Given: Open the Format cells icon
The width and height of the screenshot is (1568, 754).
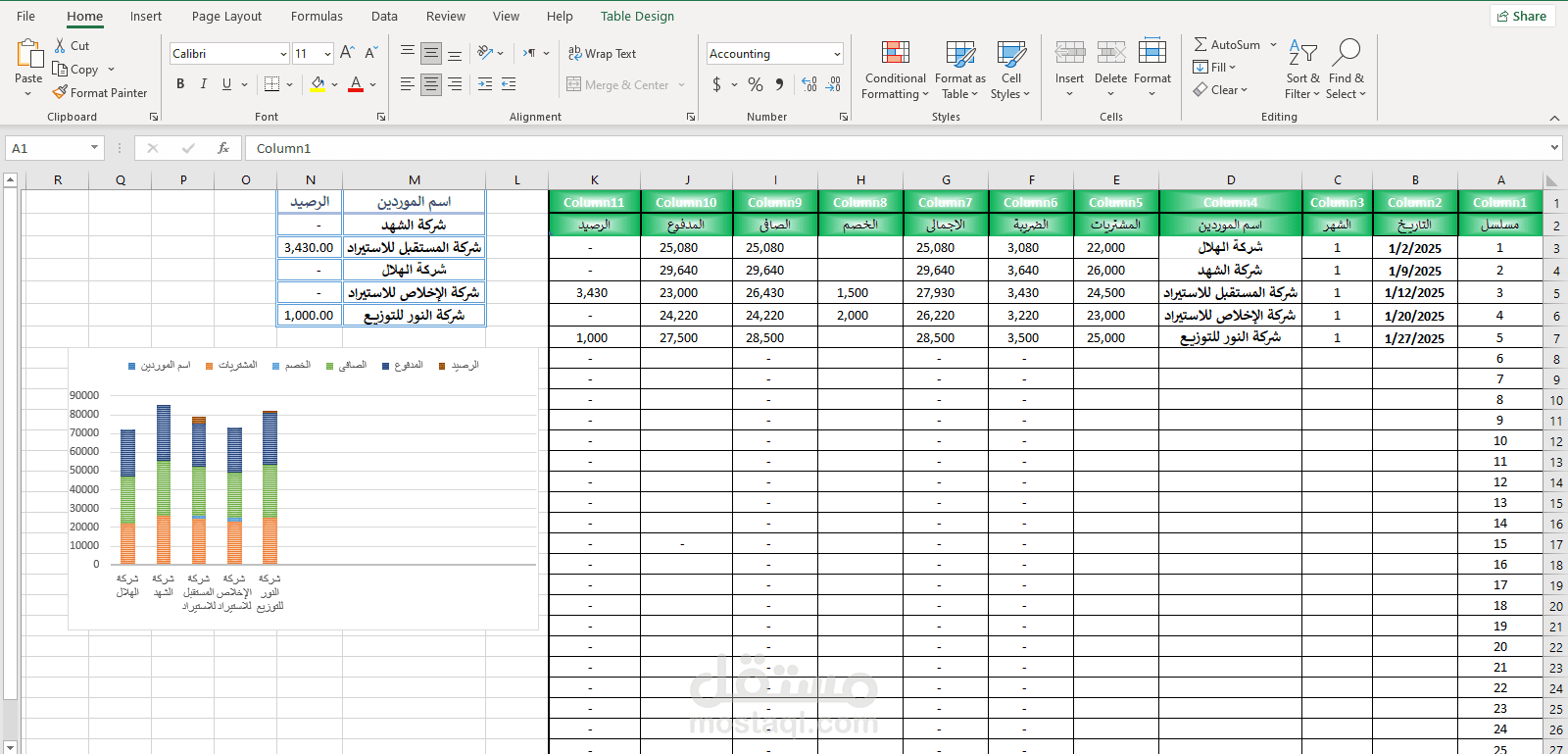Looking at the screenshot, I should [x=1152, y=53].
